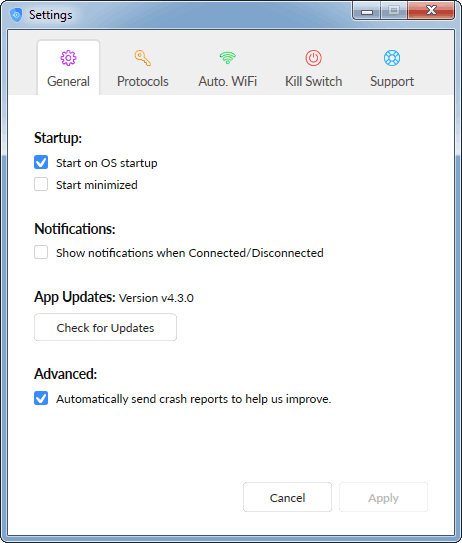The width and height of the screenshot is (462, 543).
Task: Uncheck Start on OS startup
Action: (41, 162)
